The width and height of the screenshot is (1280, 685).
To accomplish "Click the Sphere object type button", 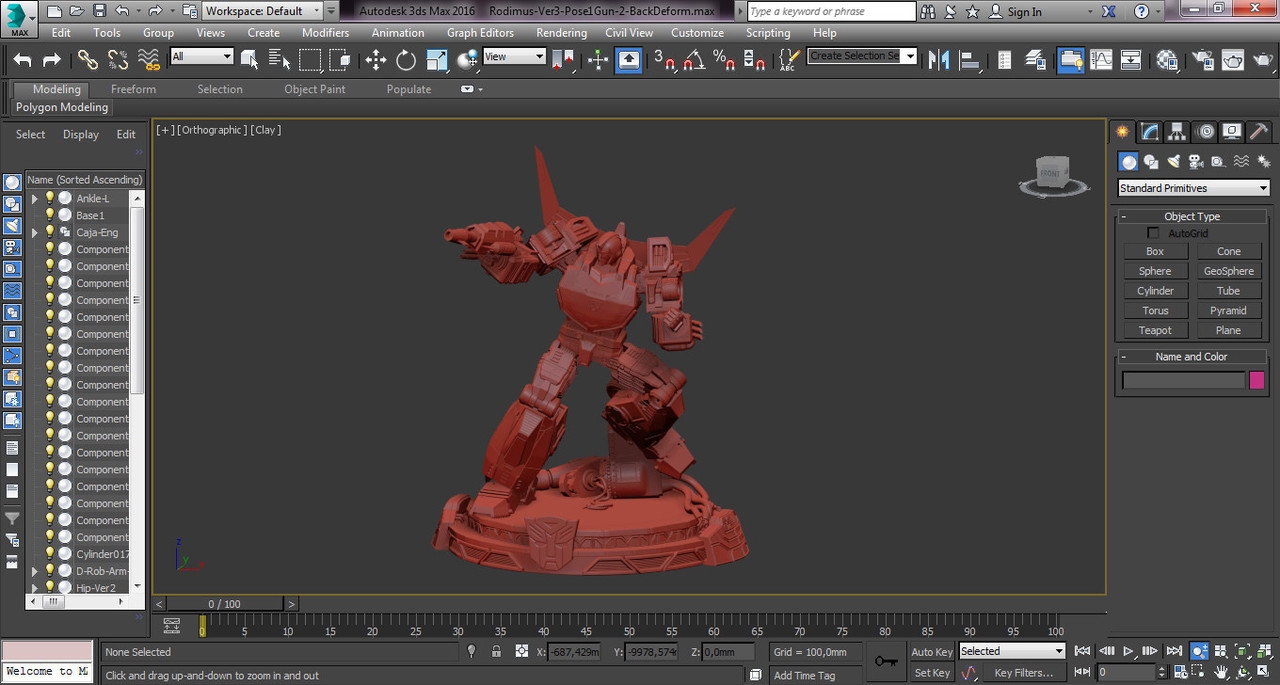I will (x=1155, y=271).
